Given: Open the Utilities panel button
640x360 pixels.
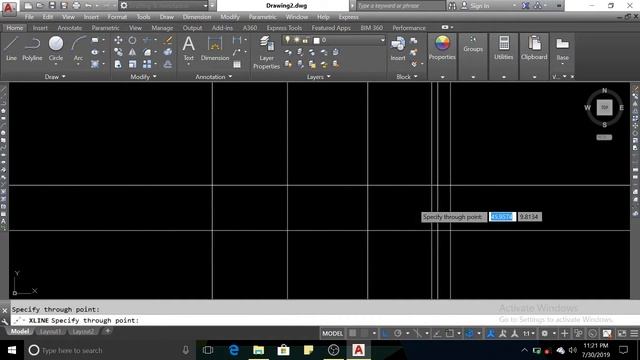Looking at the screenshot, I should coord(504,49).
